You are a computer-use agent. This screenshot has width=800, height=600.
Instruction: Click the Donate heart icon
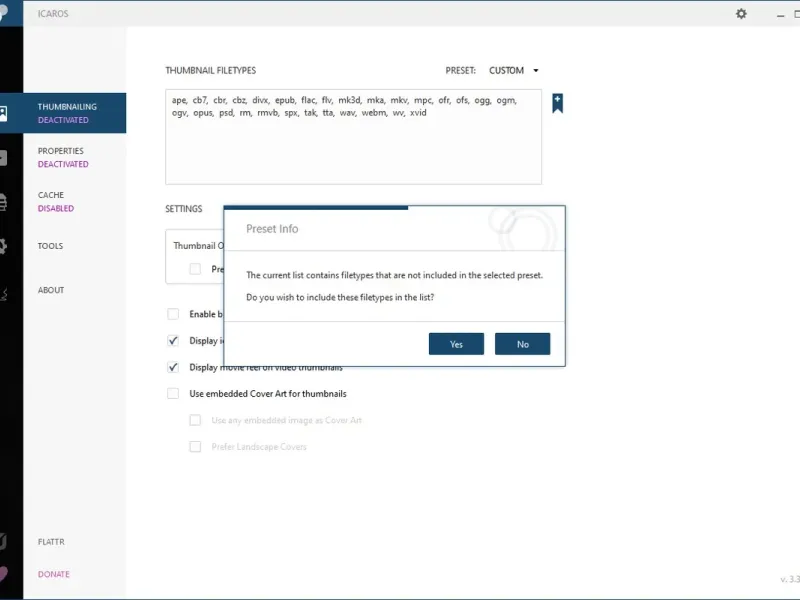click(x=4, y=573)
